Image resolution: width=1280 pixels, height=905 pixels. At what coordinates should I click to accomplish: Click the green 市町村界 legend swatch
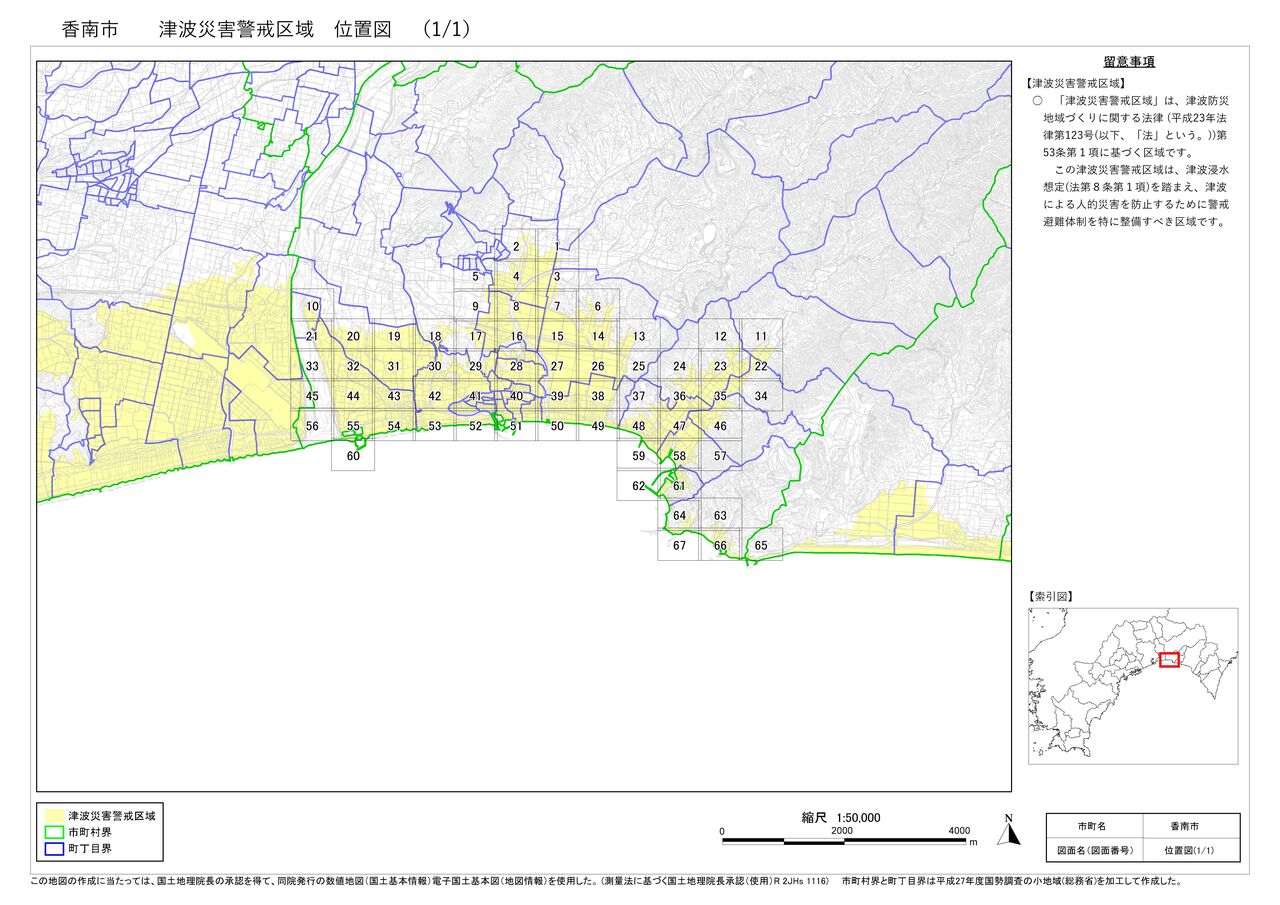pyautogui.click(x=54, y=833)
